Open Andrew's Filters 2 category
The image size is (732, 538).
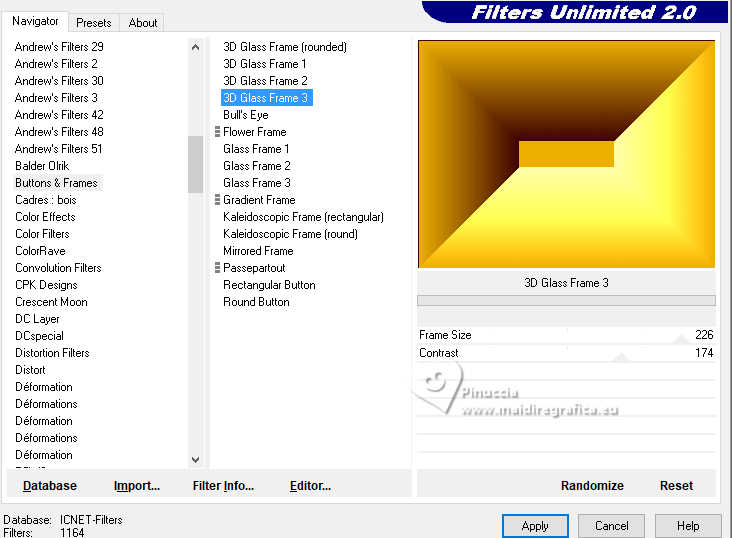point(56,64)
